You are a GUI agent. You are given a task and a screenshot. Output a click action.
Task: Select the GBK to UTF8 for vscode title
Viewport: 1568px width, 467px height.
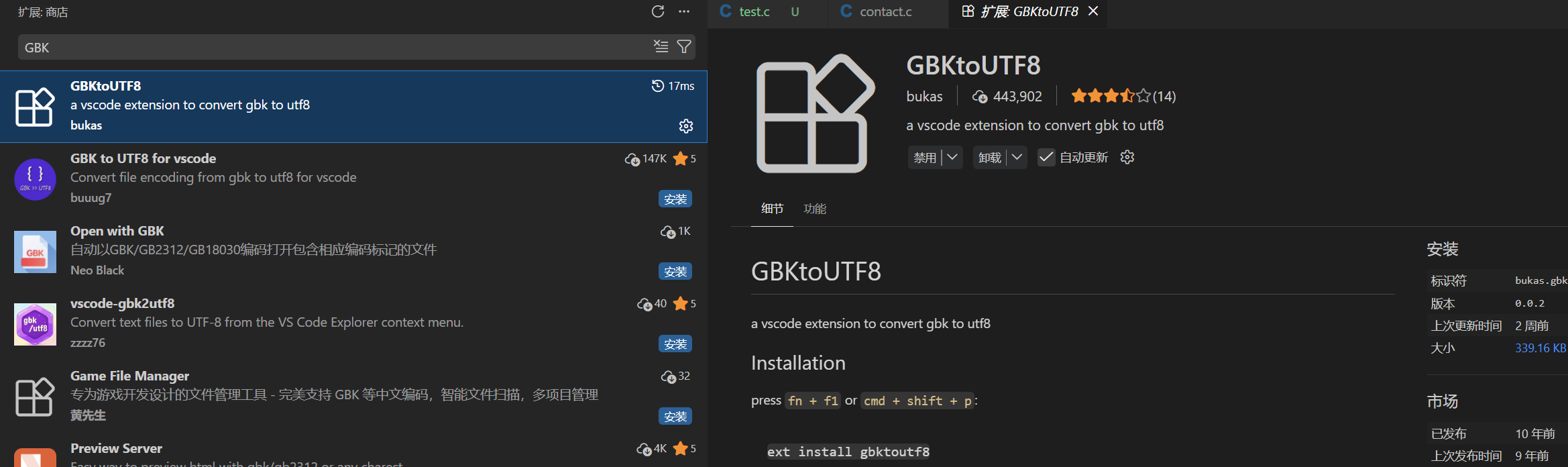click(144, 158)
